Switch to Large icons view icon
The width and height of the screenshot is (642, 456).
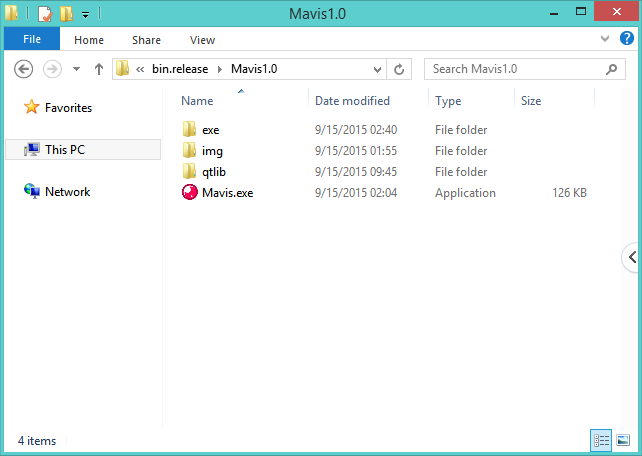point(623,440)
